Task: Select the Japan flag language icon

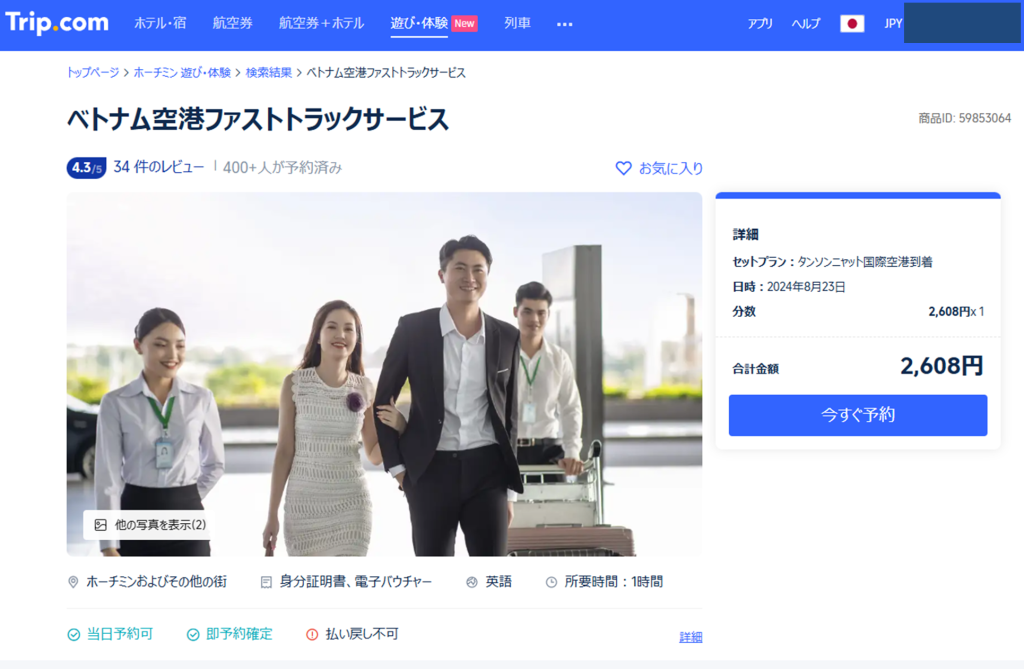Action: coord(852,24)
